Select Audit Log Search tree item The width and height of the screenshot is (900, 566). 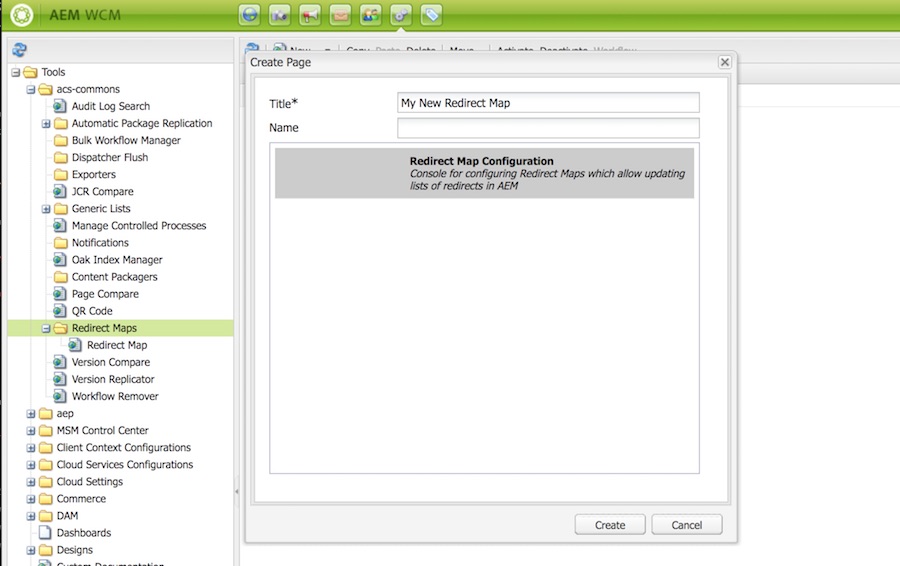(x=111, y=106)
